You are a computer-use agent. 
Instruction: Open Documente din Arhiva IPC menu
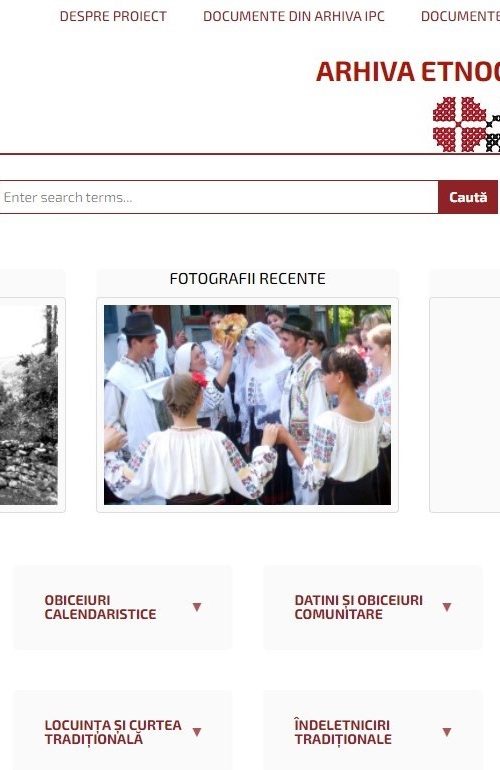click(294, 16)
